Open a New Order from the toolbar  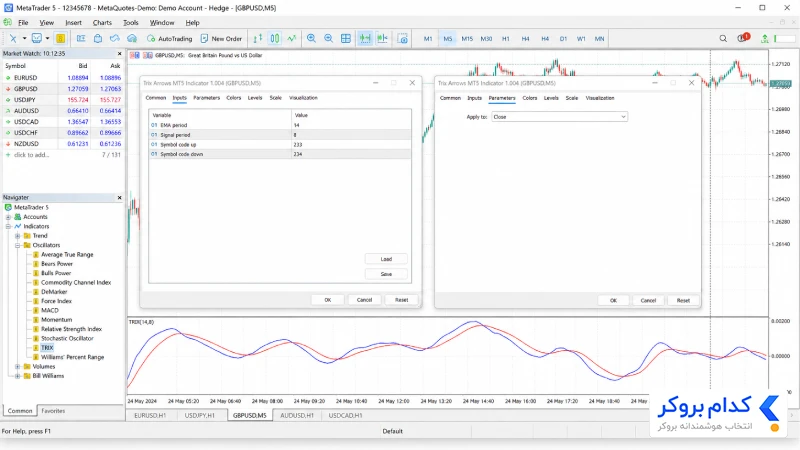pyautogui.click(x=221, y=39)
